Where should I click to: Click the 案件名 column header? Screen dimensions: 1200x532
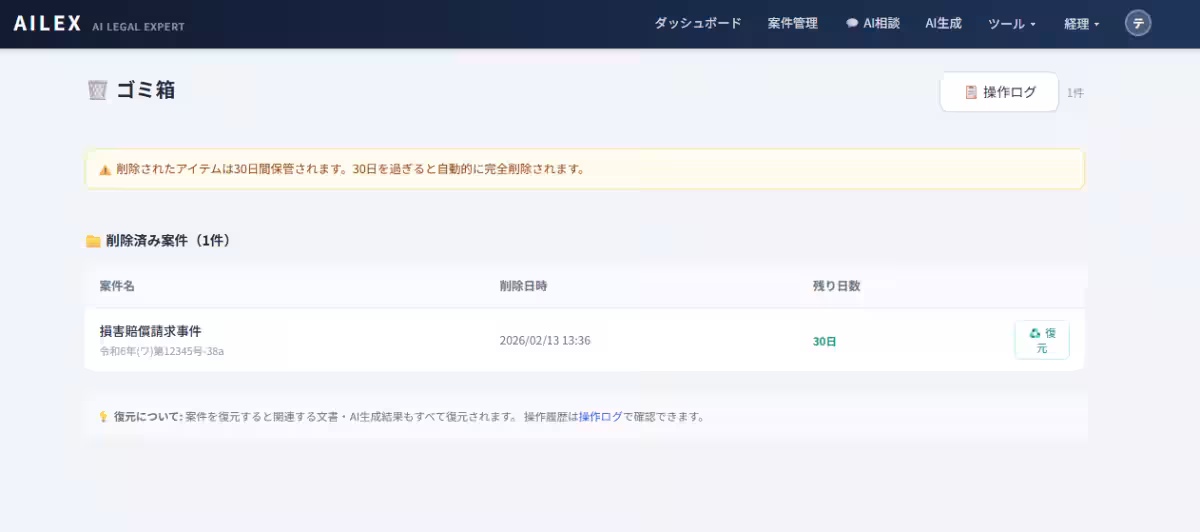(x=117, y=286)
